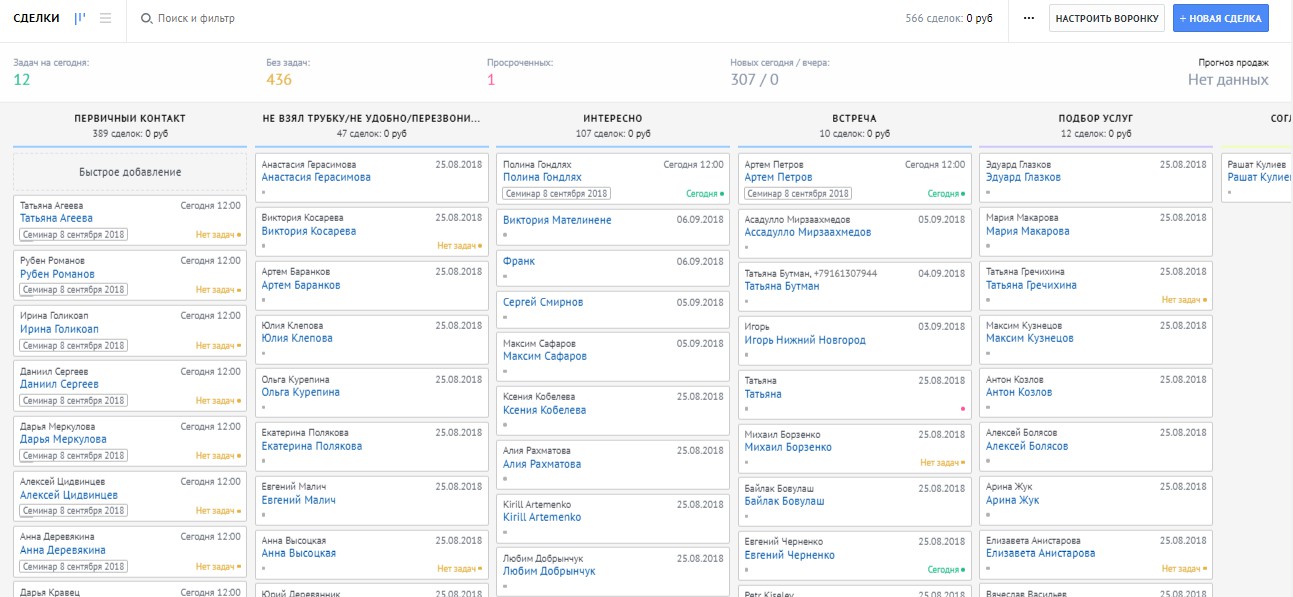The image size is (1293, 597).
Task: Switch to pipeline board view icon
Action: tap(81, 18)
